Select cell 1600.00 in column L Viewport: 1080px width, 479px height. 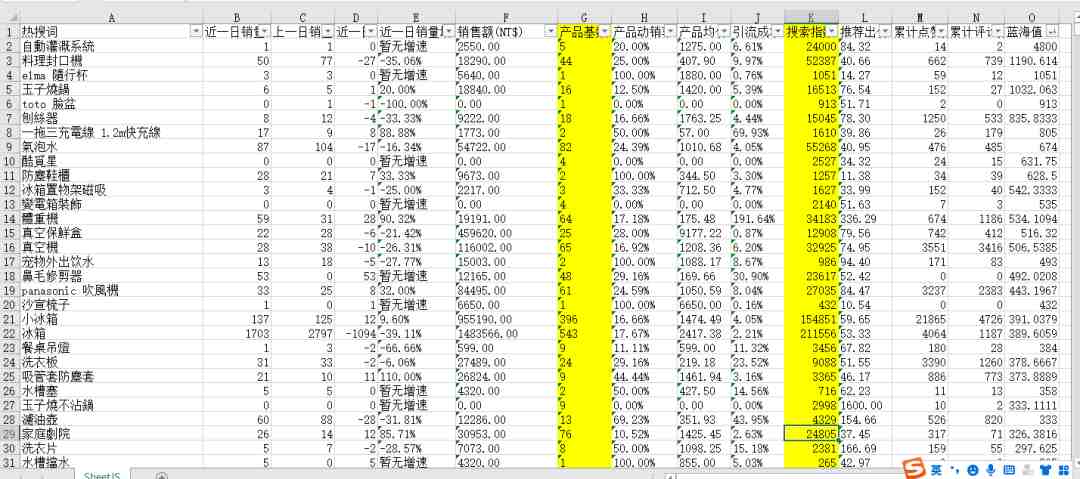coord(865,405)
